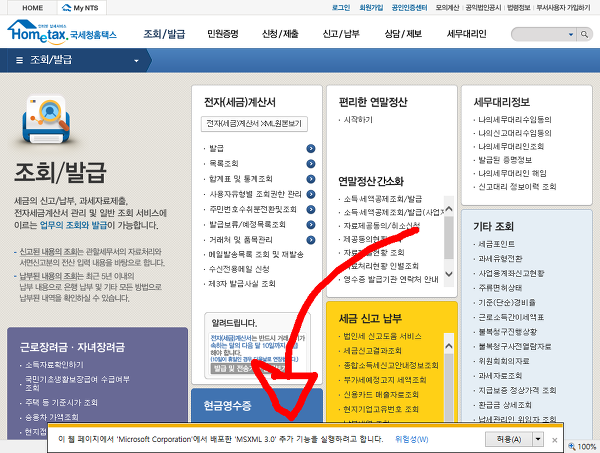Open 발급된 증명정보

coord(505,160)
